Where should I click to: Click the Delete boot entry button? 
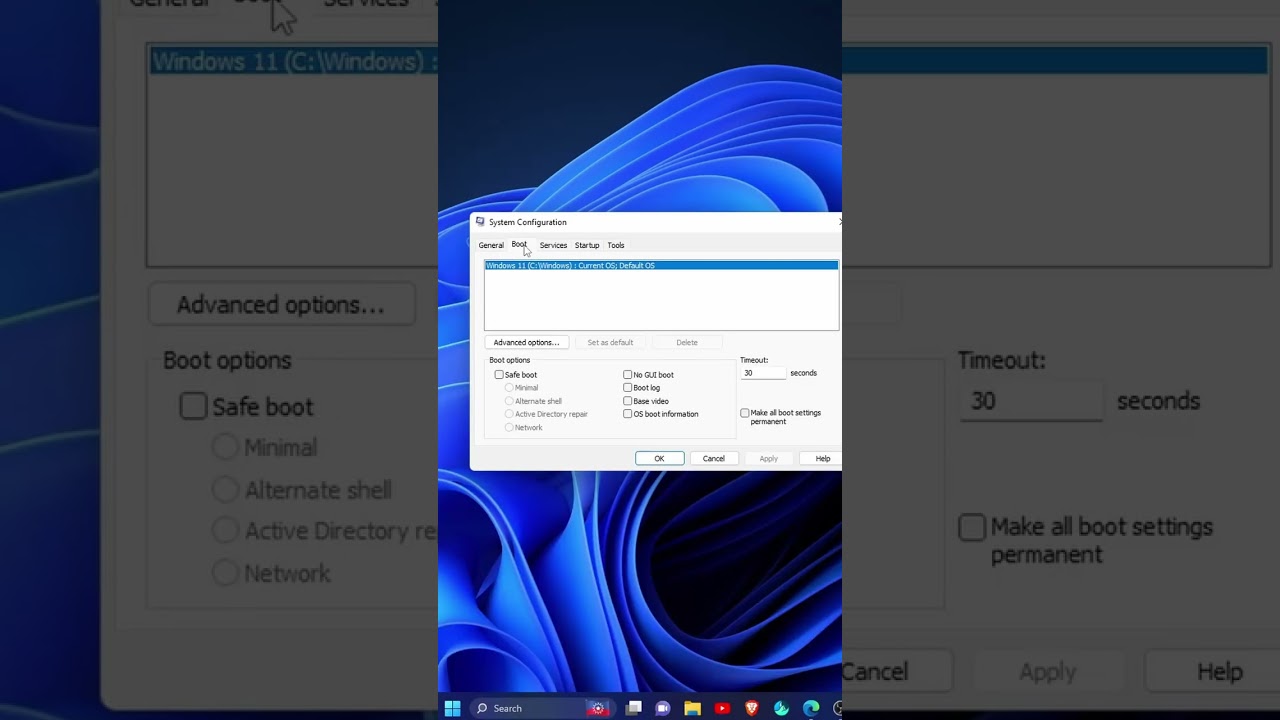687,342
